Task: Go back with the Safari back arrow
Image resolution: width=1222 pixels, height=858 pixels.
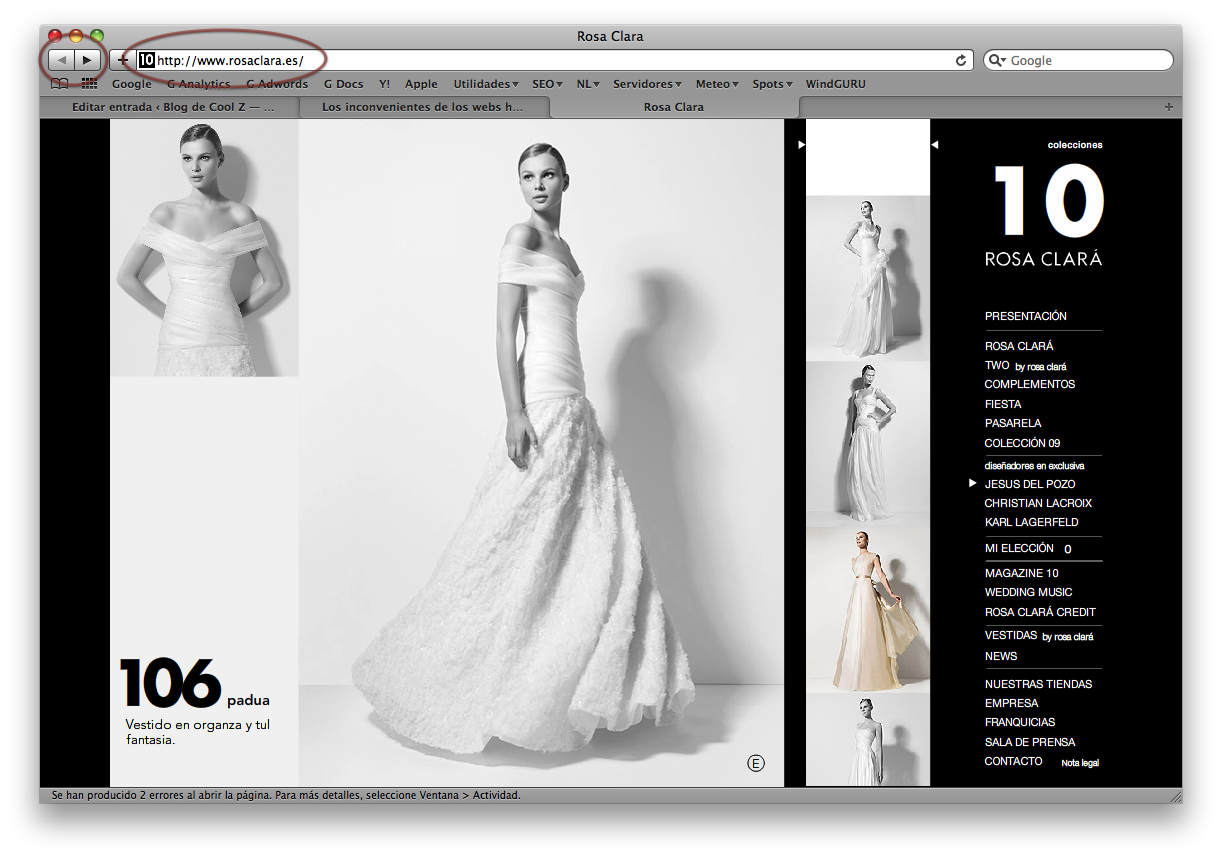Action: click(x=62, y=60)
